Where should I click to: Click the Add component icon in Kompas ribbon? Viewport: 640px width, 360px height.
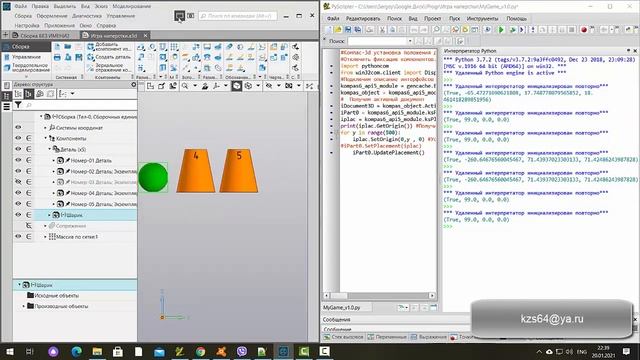(x=91, y=47)
